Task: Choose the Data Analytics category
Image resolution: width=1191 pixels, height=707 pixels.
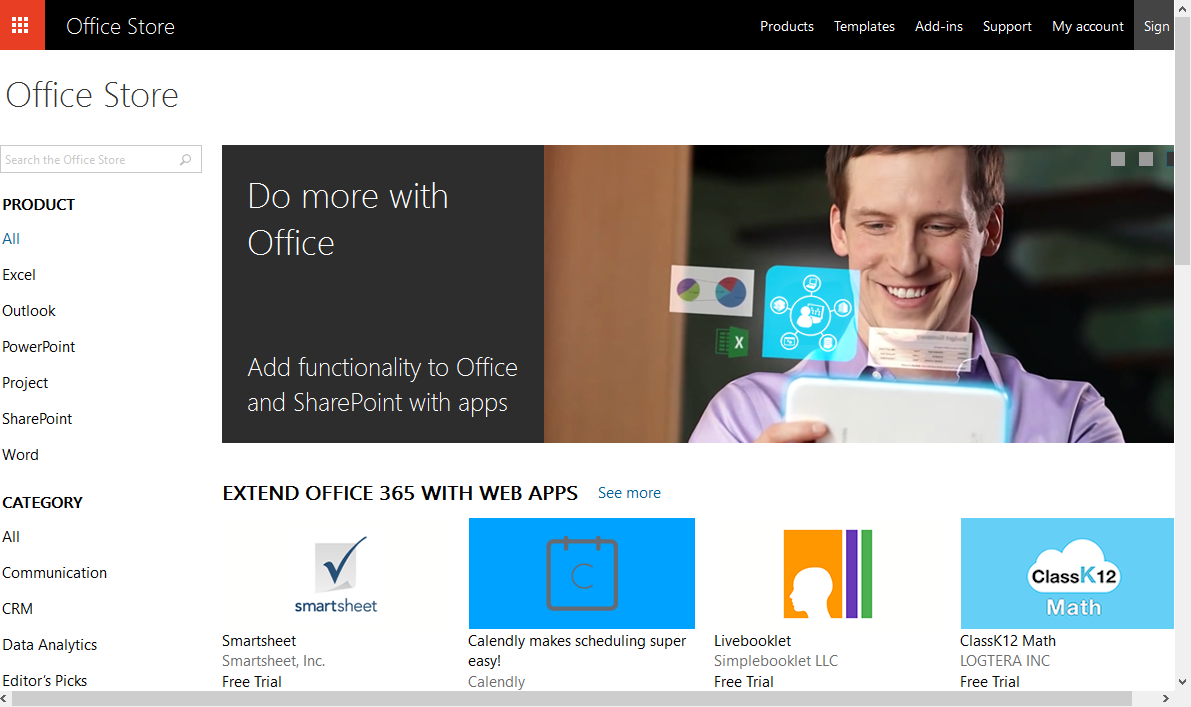Action: point(50,645)
